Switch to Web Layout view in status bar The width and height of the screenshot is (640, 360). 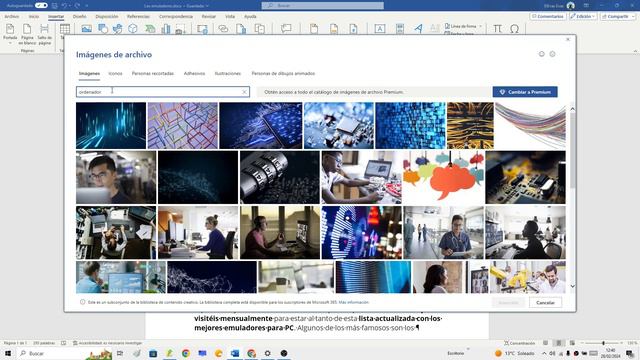[572, 343]
